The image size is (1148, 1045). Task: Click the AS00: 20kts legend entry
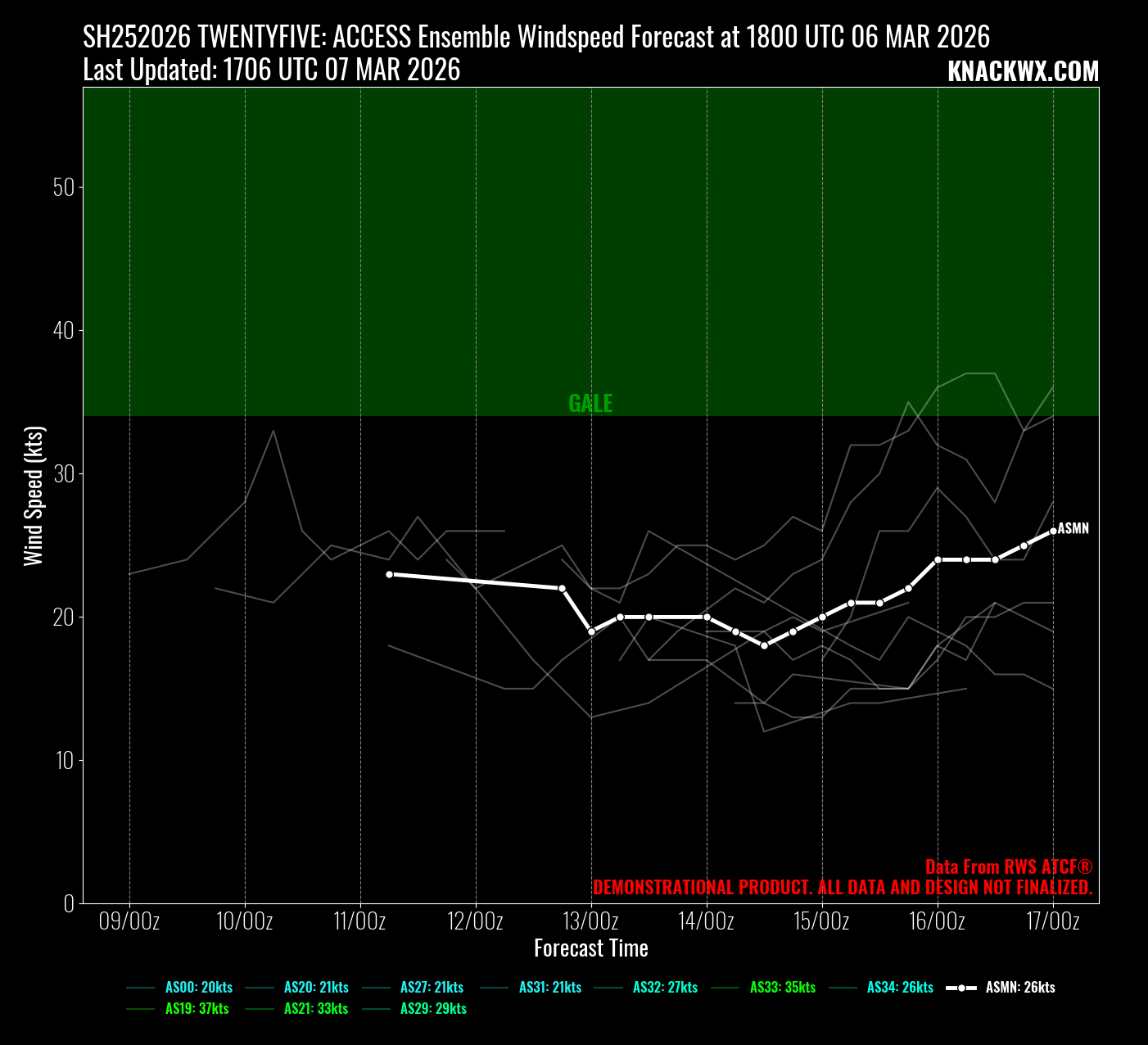(198, 988)
